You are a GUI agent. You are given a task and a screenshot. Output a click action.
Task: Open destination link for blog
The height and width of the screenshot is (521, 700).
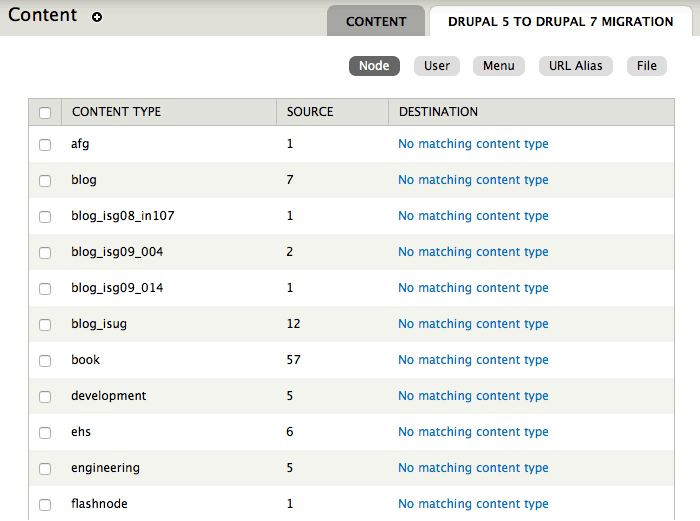pos(473,180)
